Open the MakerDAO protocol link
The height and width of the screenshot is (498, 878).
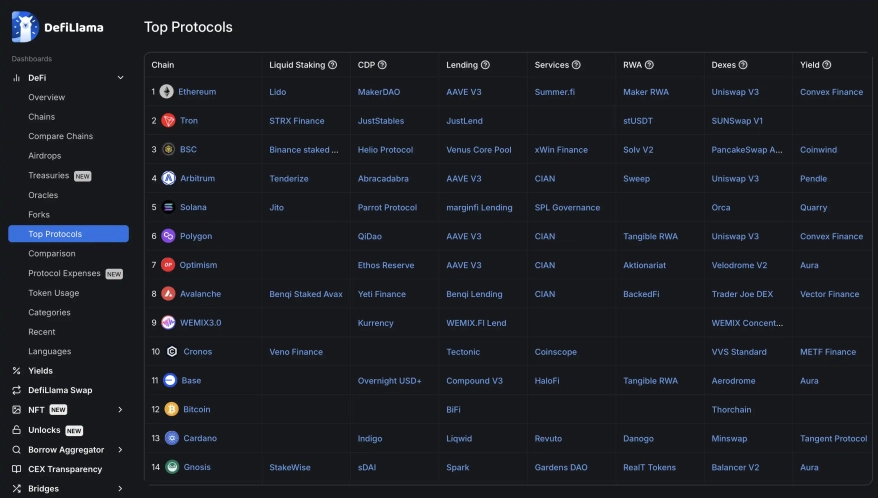coord(378,92)
